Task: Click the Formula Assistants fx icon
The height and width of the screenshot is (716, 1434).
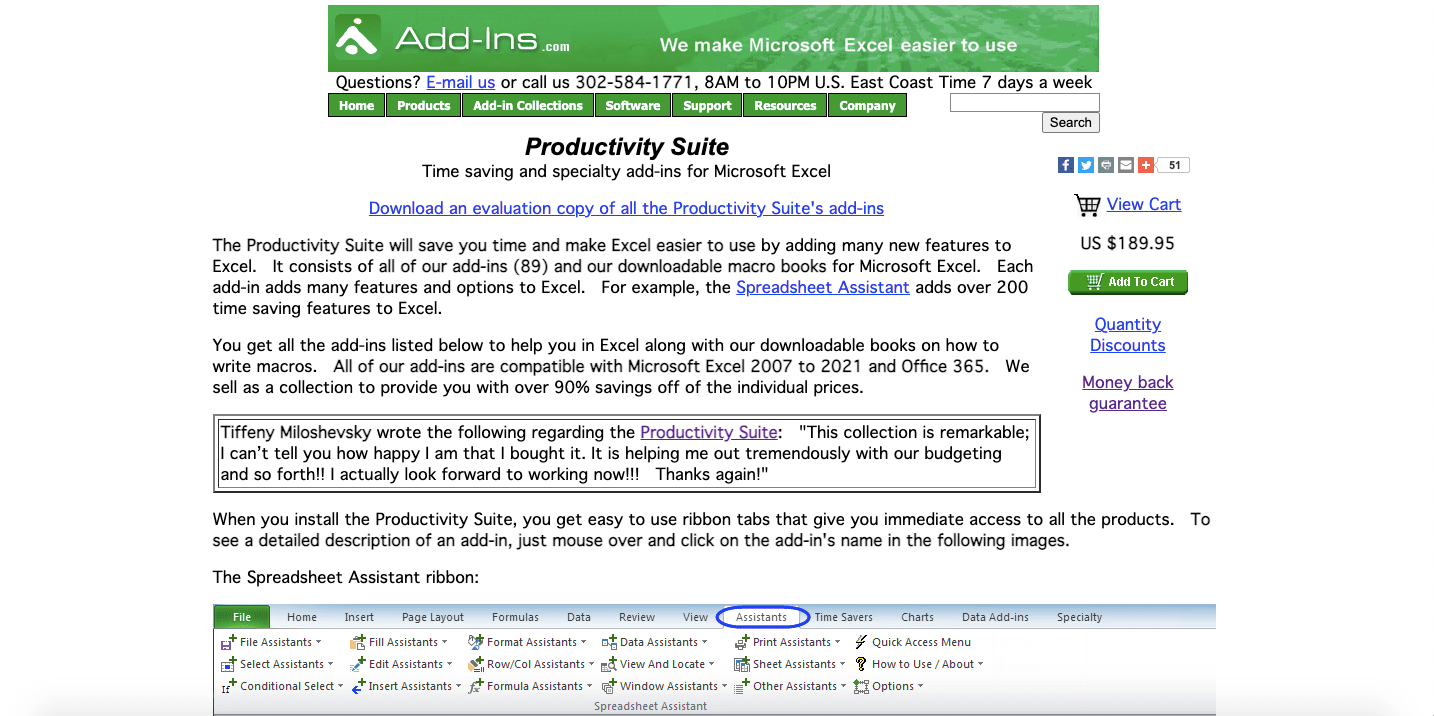Action: point(477,686)
